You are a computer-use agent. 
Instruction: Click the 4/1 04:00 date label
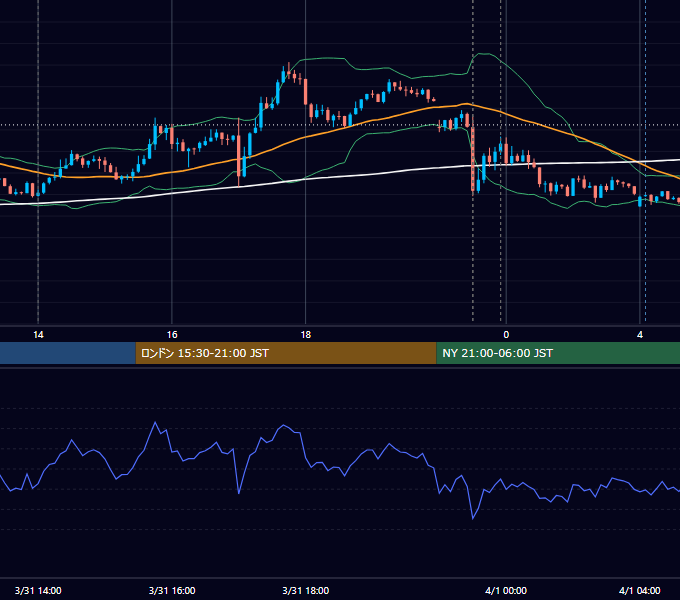[x=640, y=590]
